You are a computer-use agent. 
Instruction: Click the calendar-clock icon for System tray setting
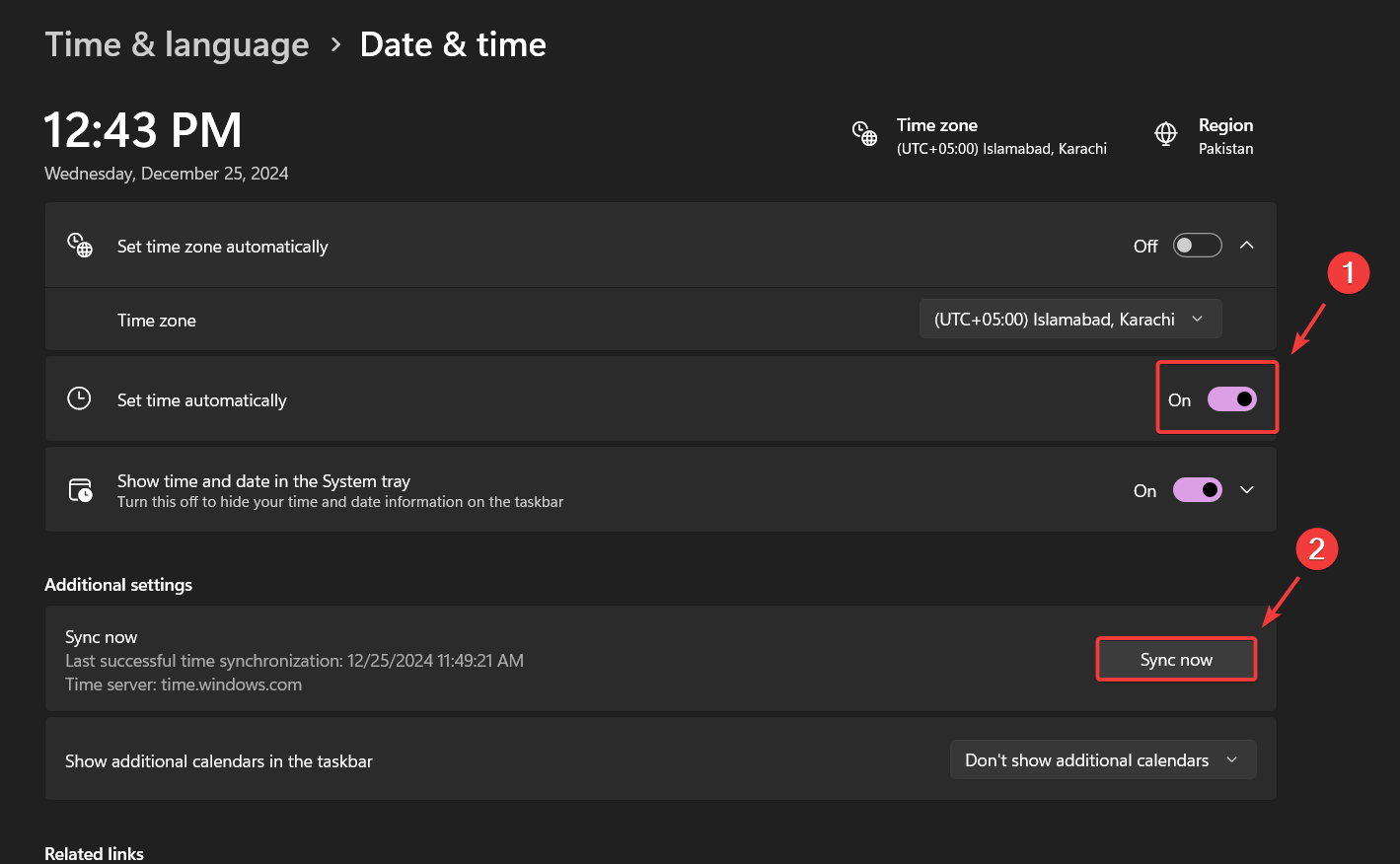pos(80,490)
